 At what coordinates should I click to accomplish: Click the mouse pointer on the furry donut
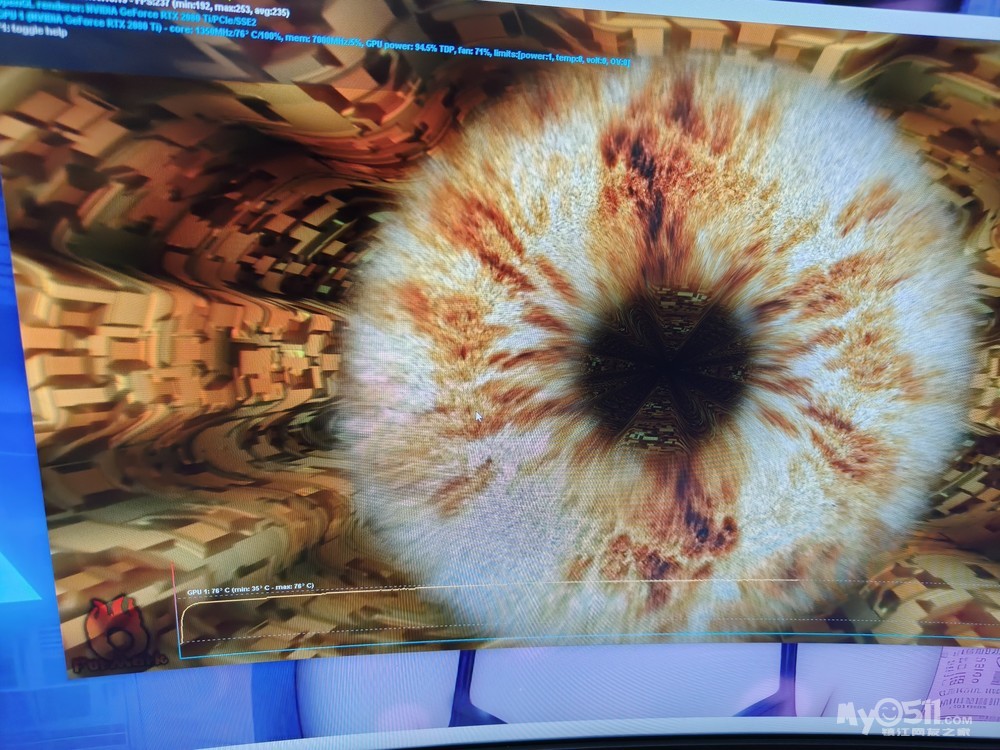(x=479, y=416)
